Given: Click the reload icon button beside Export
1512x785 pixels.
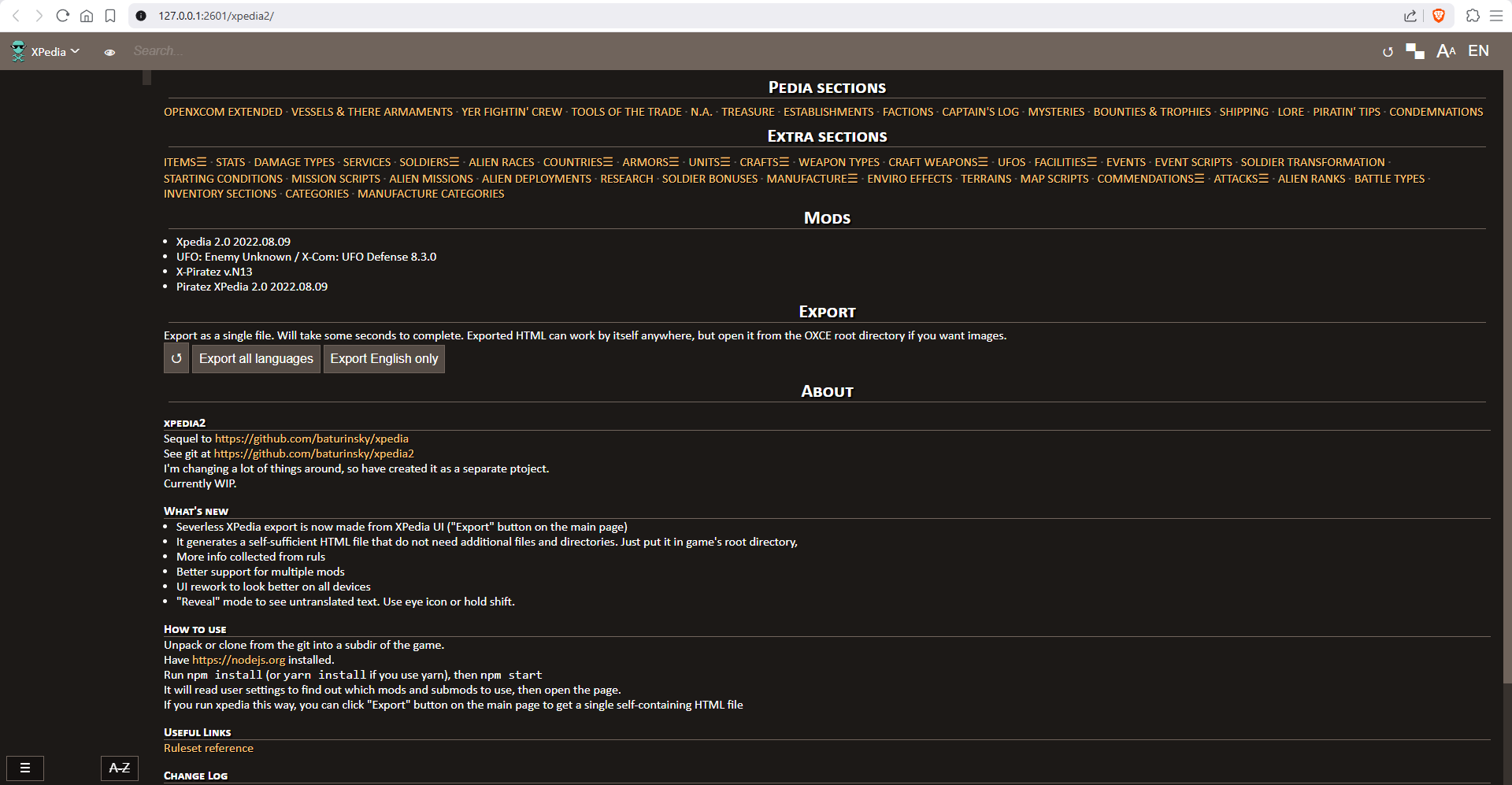Looking at the screenshot, I should [x=176, y=358].
